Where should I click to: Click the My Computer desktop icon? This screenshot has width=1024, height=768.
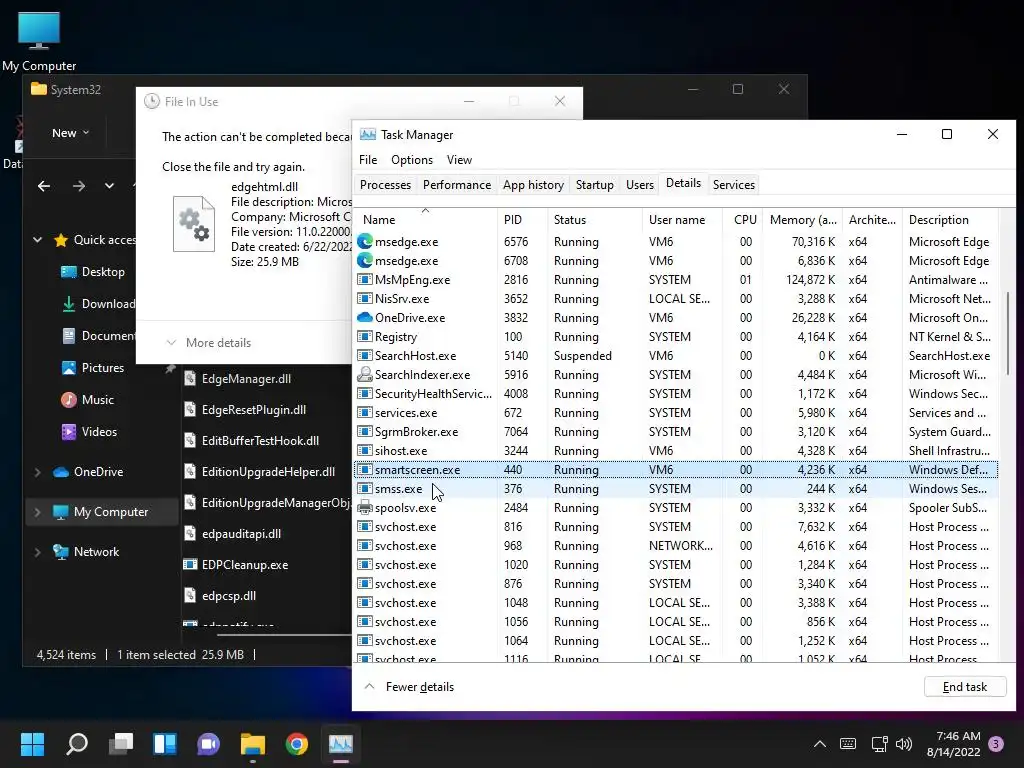(x=39, y=41)
